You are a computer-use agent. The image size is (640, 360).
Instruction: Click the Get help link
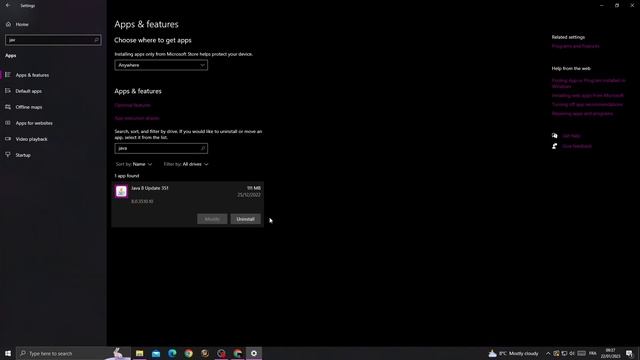click(571, 136)
